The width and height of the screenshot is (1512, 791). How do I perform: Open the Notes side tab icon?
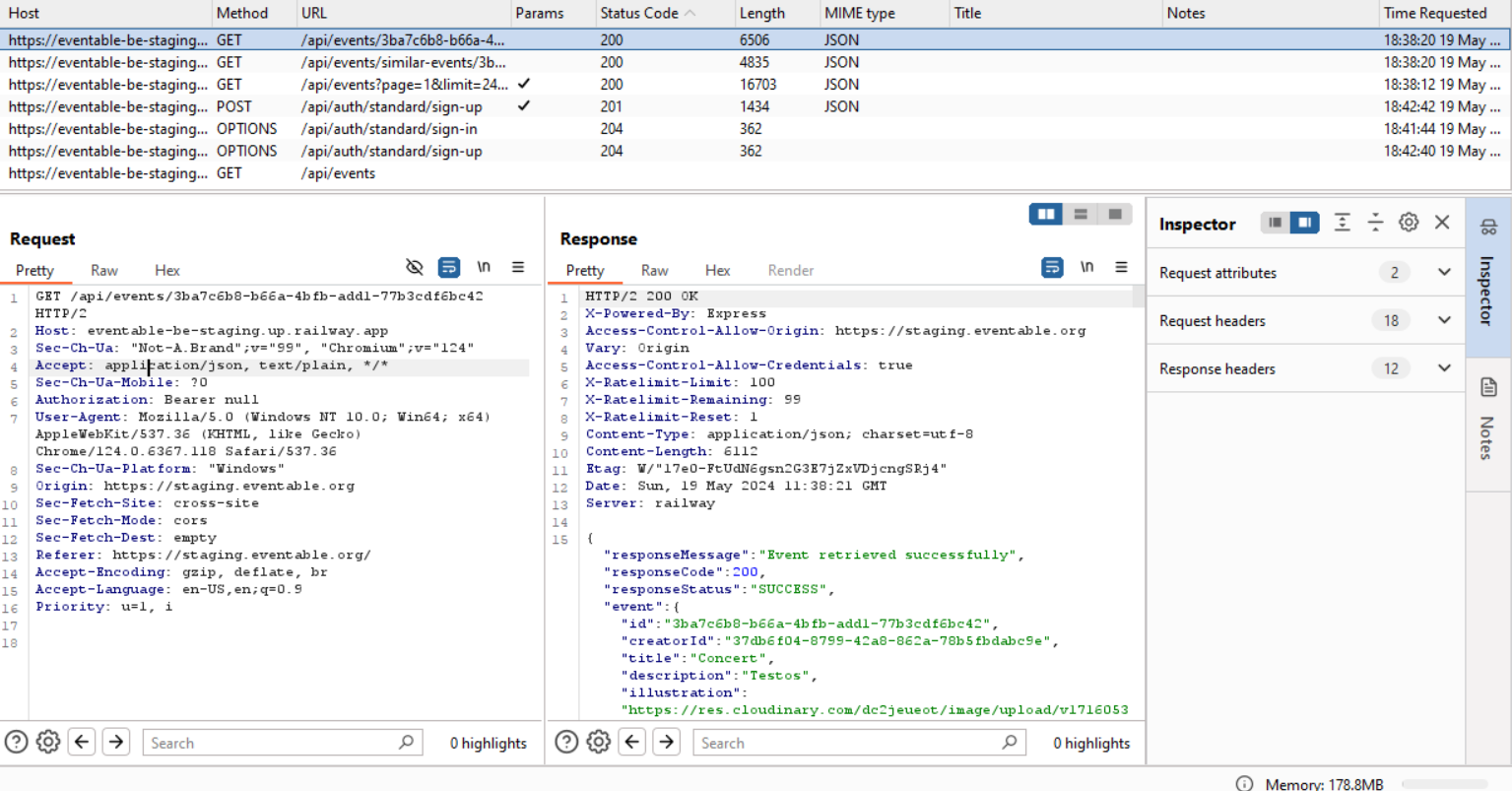[x=1488, y=387]
